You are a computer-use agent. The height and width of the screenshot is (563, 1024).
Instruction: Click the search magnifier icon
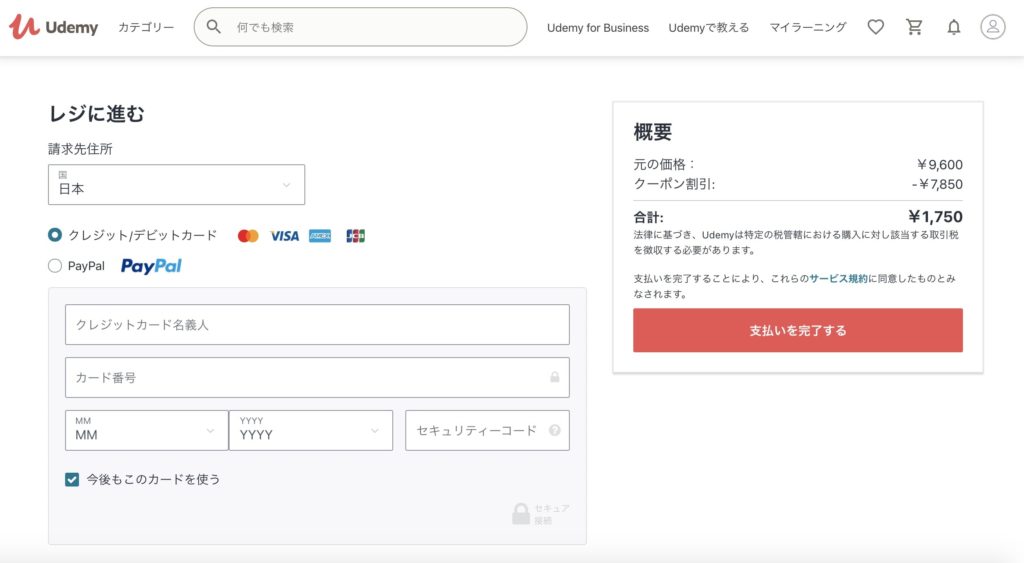coord(213,27)
